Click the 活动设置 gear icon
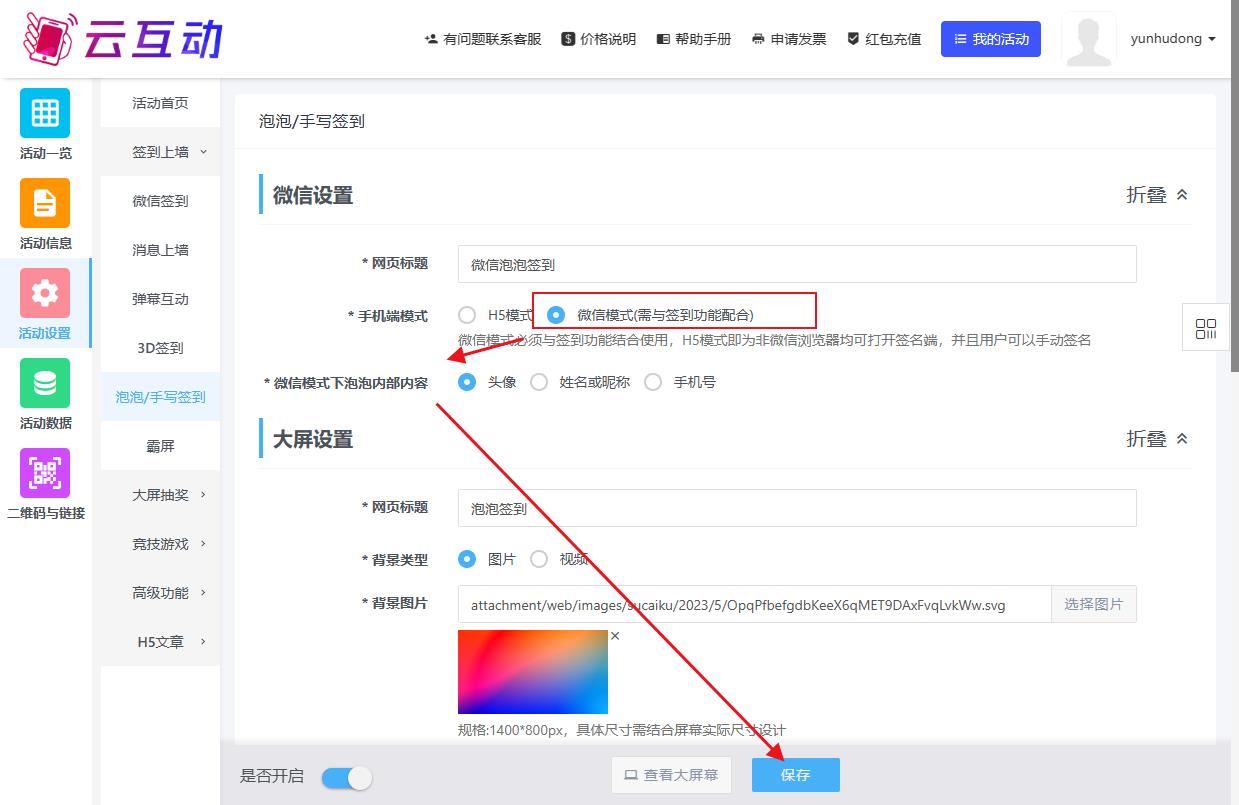Screen dimensions: 1239x805 tap(45, 293)
